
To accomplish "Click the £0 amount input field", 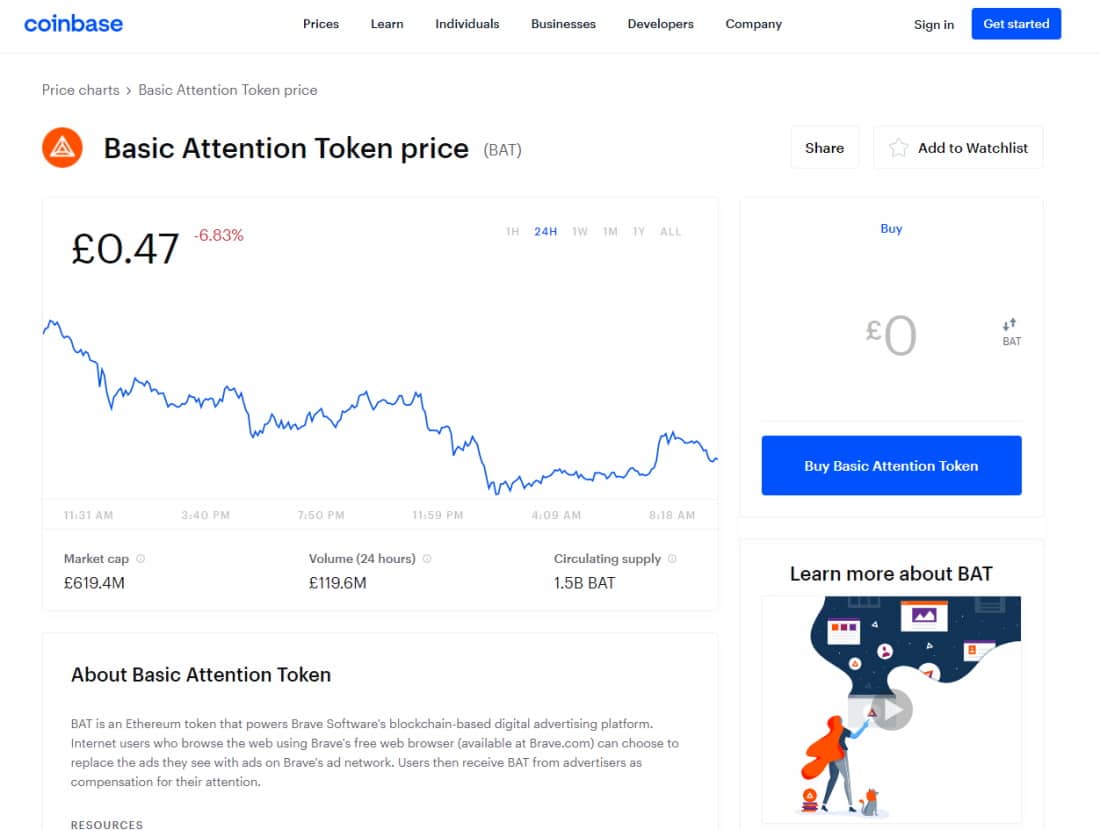I will [891, 335].
